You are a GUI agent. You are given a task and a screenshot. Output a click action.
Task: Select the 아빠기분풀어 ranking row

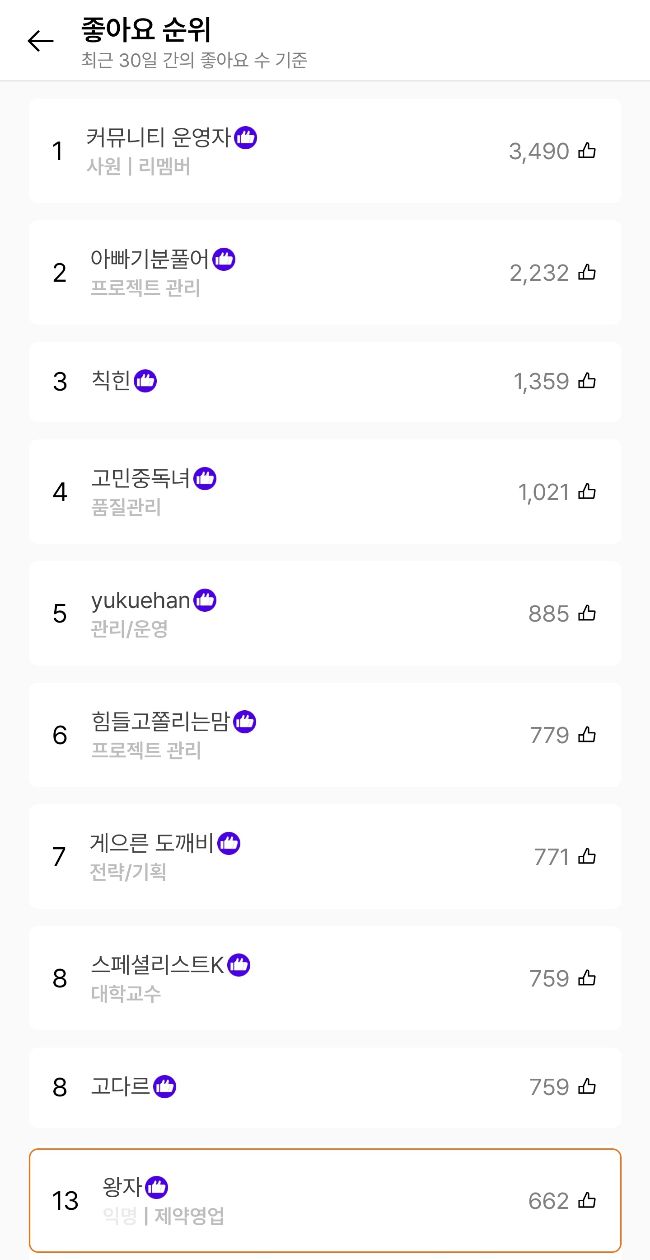(325, 272)
